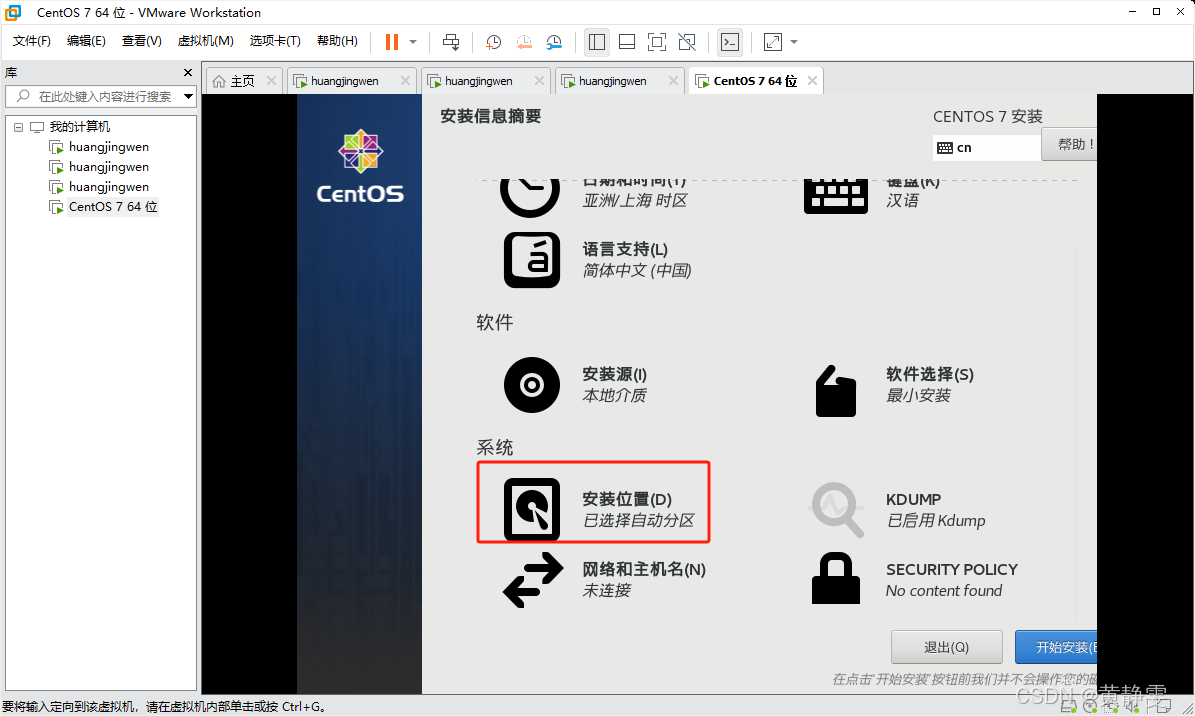Open the stretch display options dropdown arrow
Screen dimensions: 1195x716
(x=794, y=42)
